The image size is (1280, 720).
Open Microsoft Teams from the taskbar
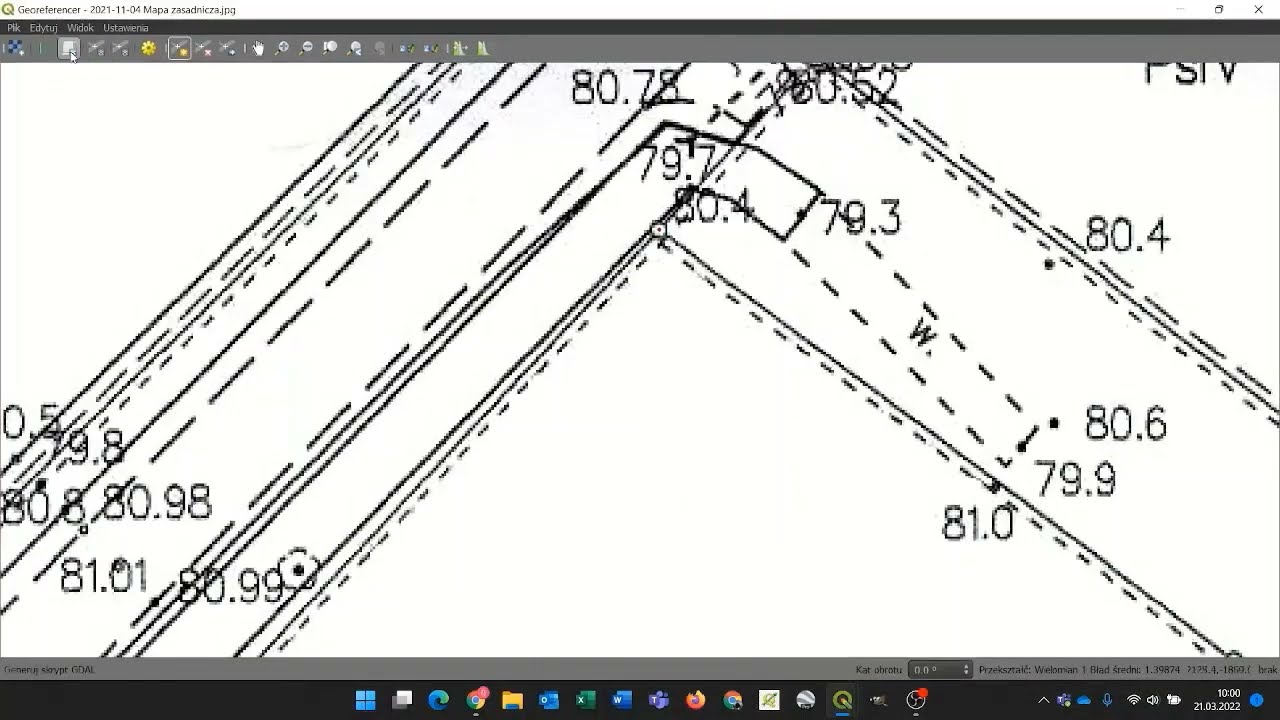[x=659, y=700]
